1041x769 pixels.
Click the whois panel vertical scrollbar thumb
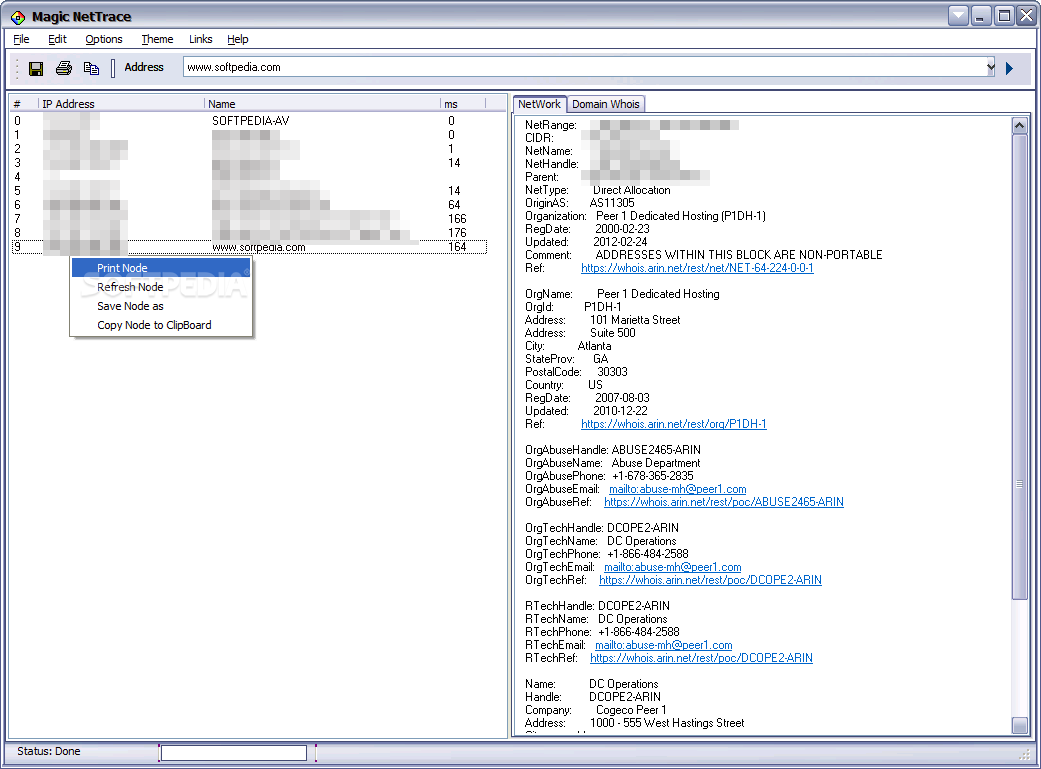click(x=1020, y=367)
